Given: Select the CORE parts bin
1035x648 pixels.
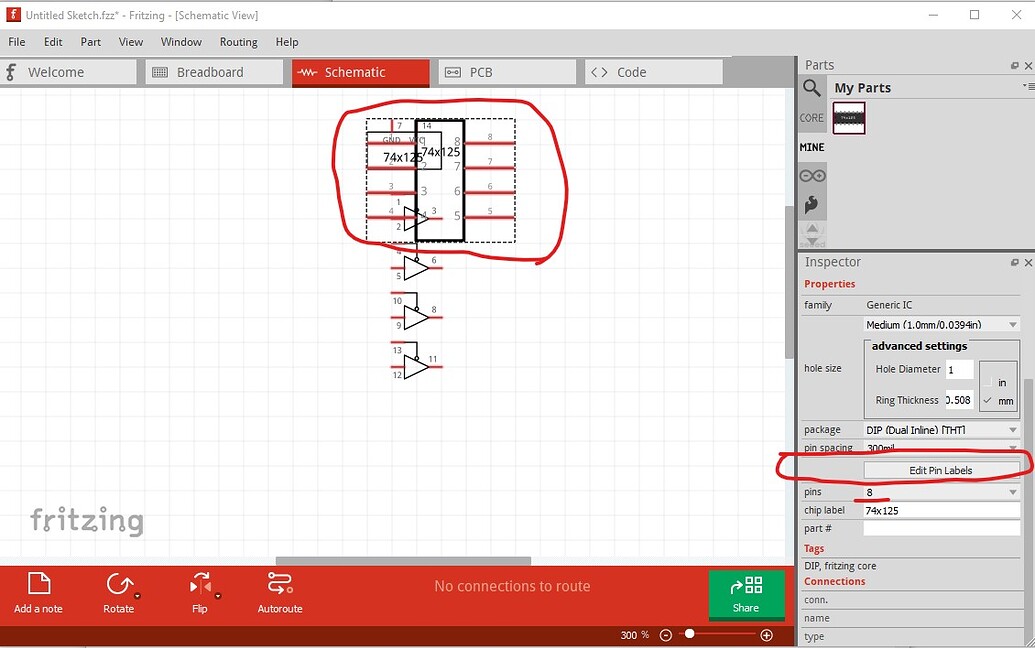Looking at the screenshot, I should click(811, 117).
